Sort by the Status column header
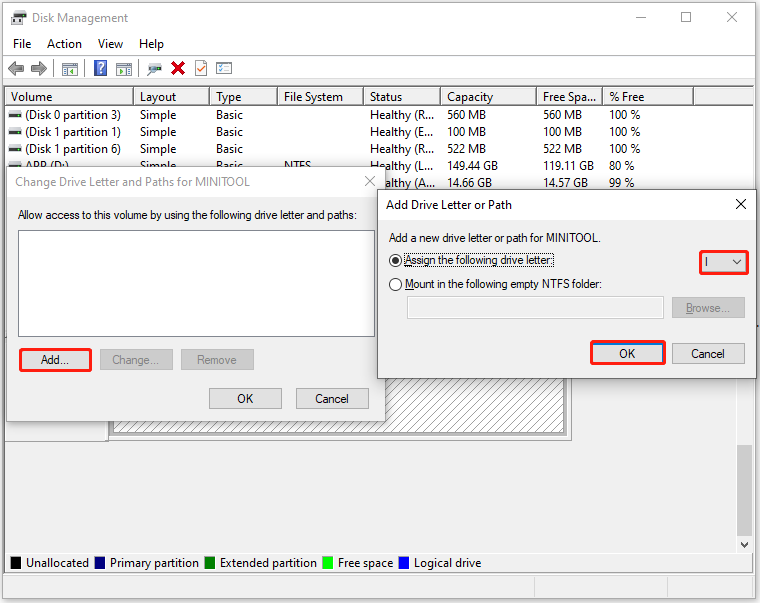Image resolution: width=760 pixels, height=603 pixels. coord(402,96)
